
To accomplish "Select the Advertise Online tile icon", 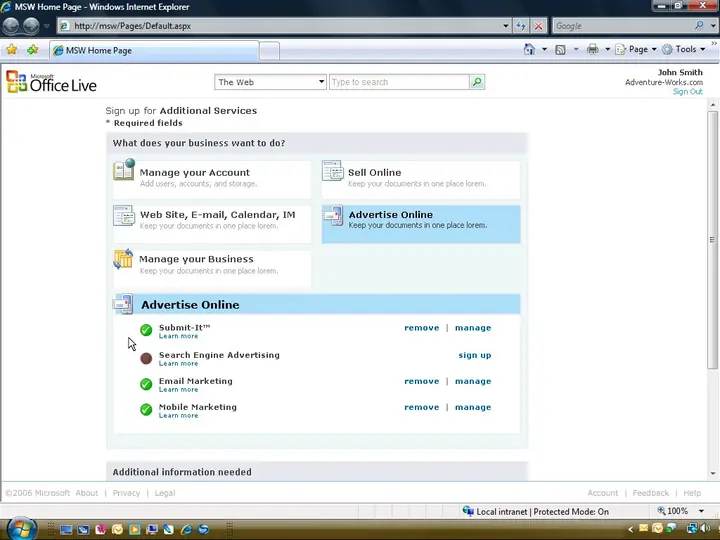I will (x=333, y=216).
